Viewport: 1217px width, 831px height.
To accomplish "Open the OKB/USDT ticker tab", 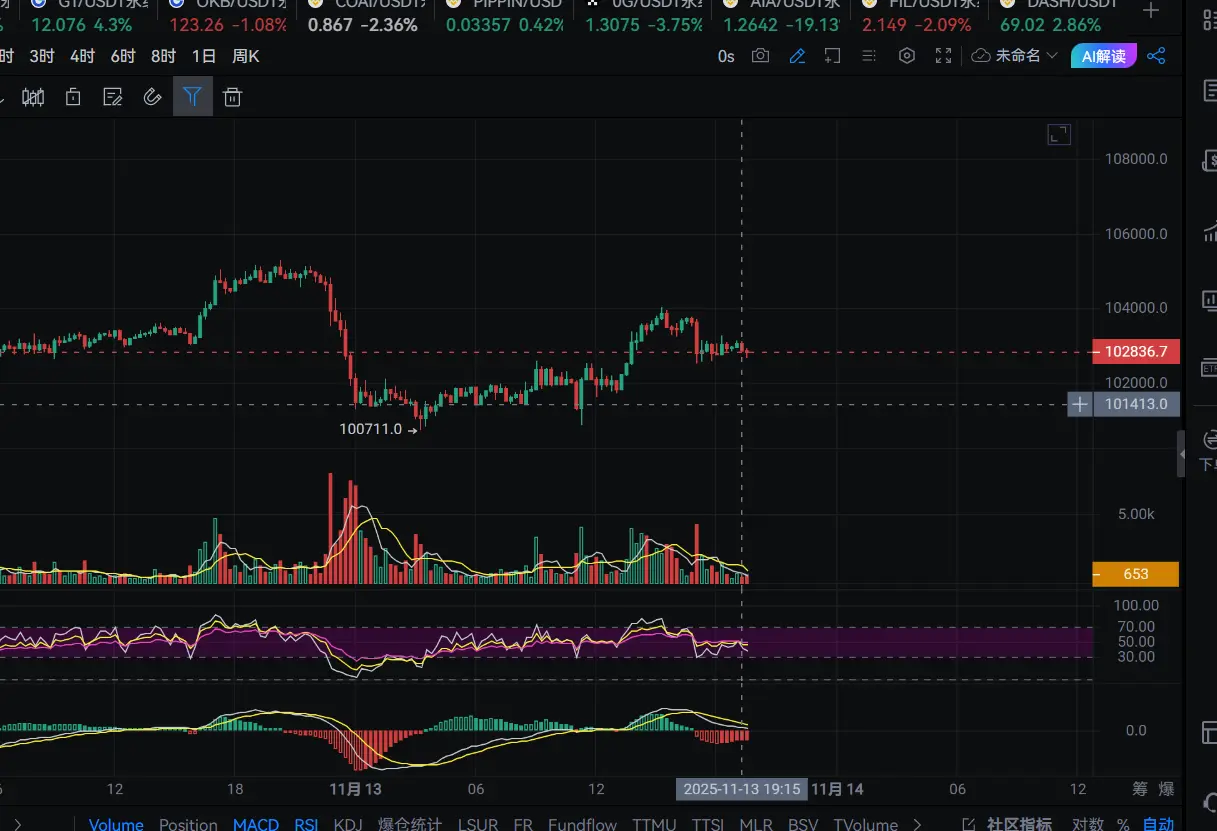I will tap(229, 15).
